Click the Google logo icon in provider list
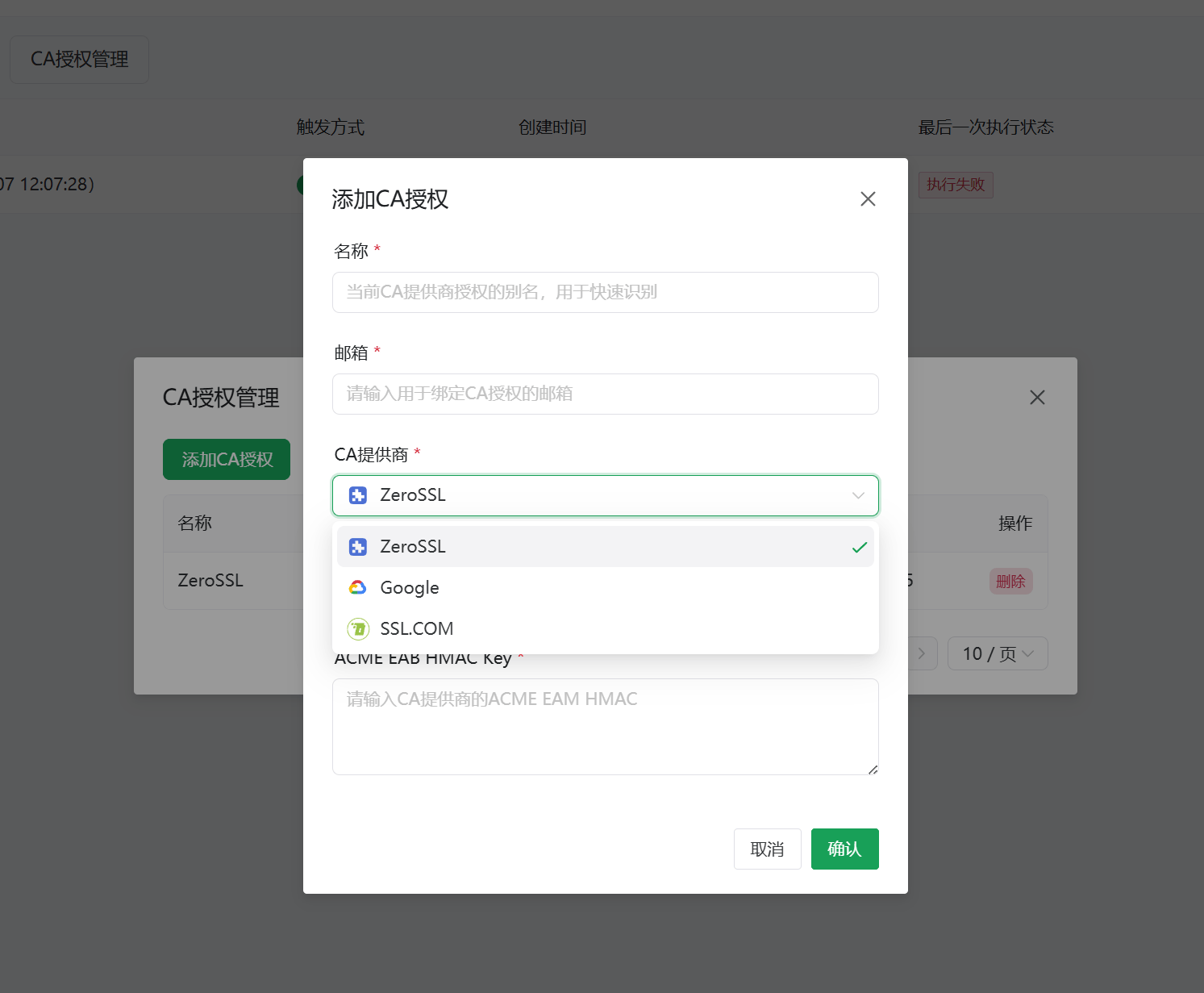This screenshot has height=993, width=1204. point(357,587)
